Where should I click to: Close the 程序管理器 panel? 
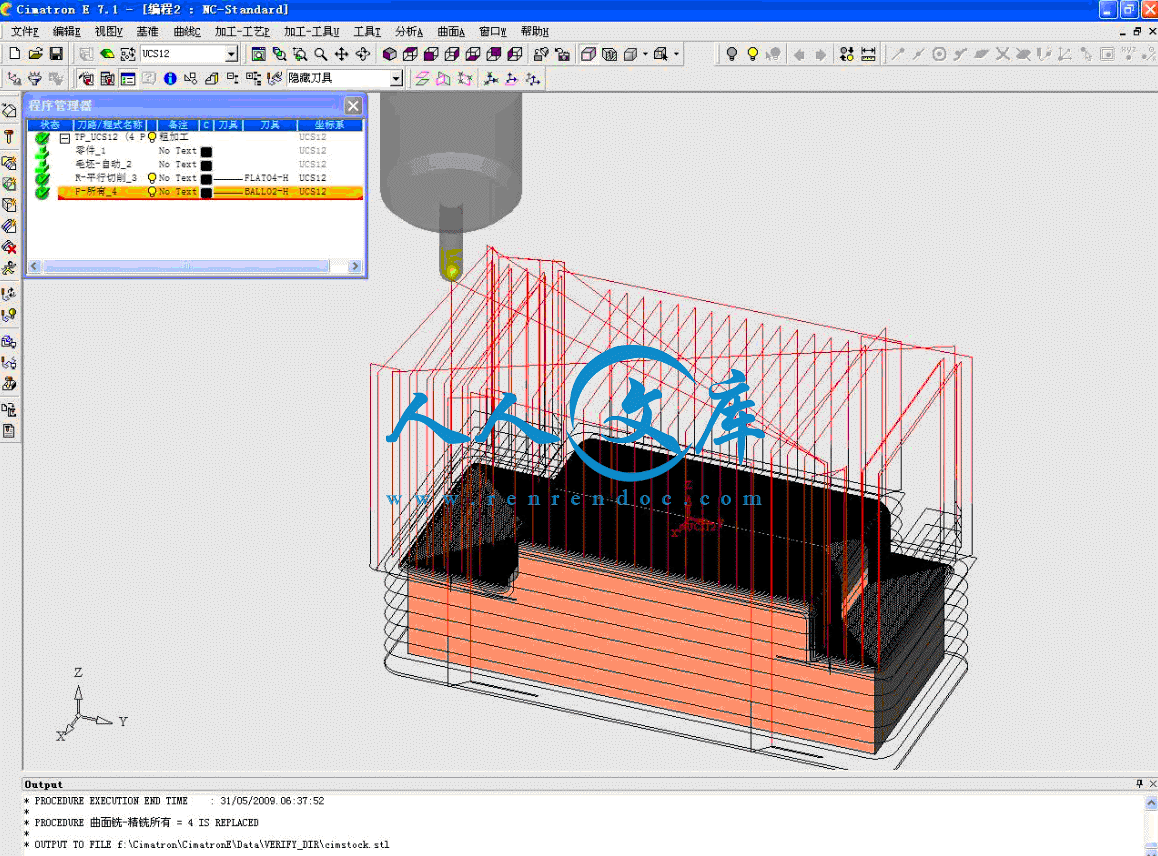(353, 106)
